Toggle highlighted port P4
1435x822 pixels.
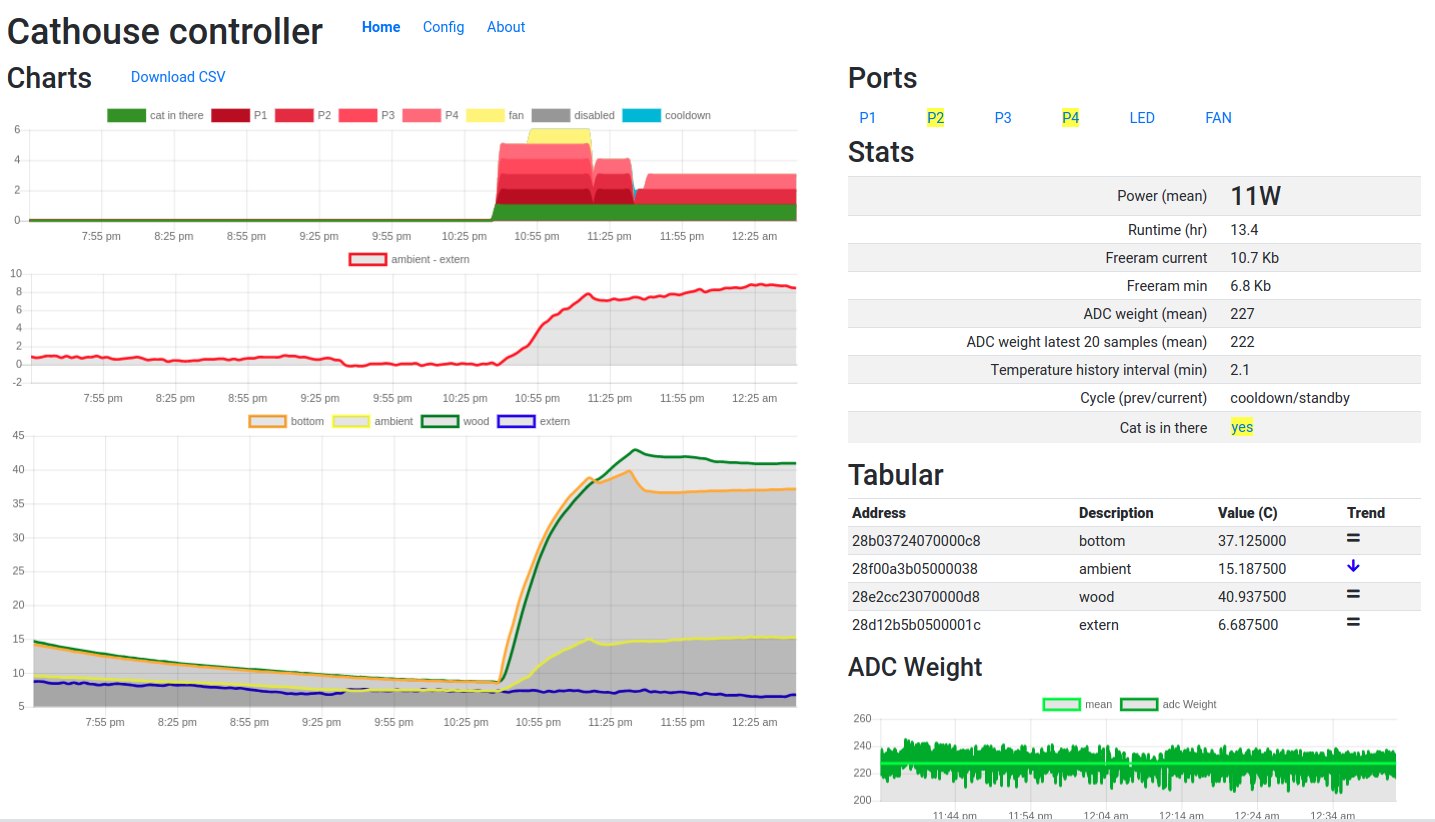pyautogui.click(x=1070, y=118)
